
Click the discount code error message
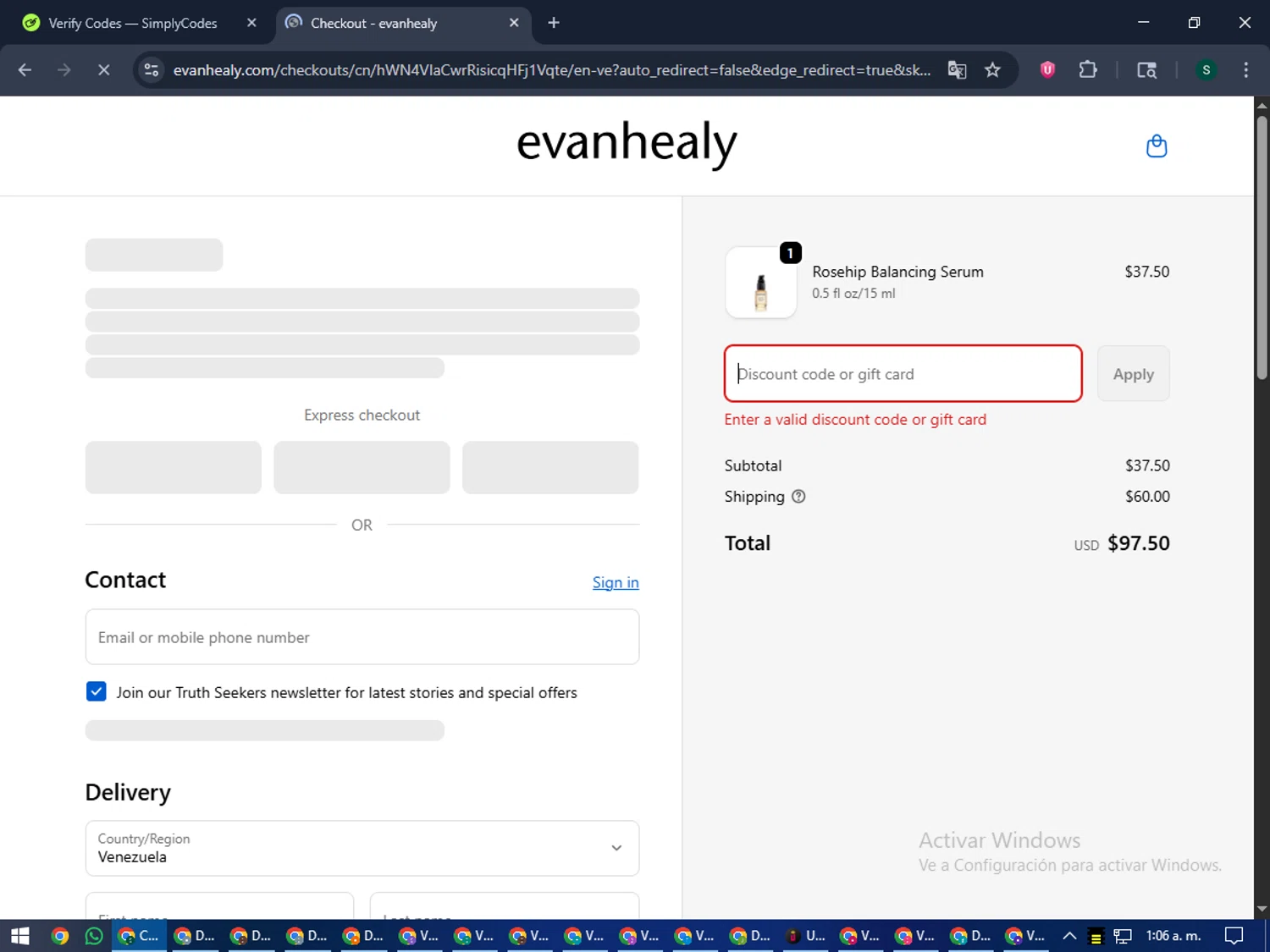click(x=855, y=420)
